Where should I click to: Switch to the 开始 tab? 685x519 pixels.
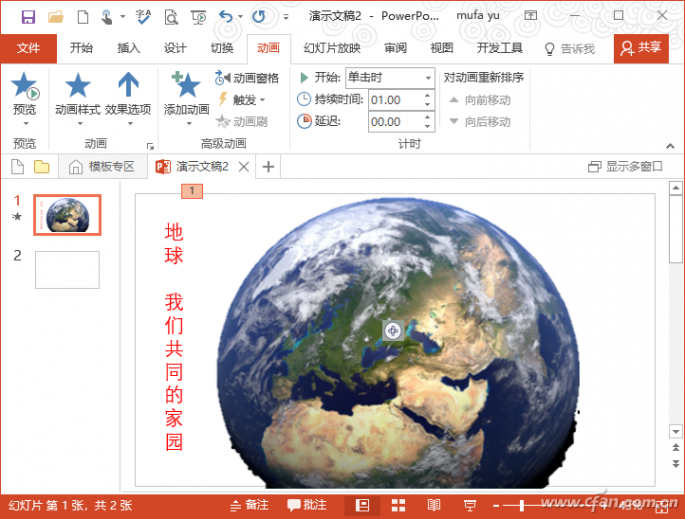coord(81,48)
